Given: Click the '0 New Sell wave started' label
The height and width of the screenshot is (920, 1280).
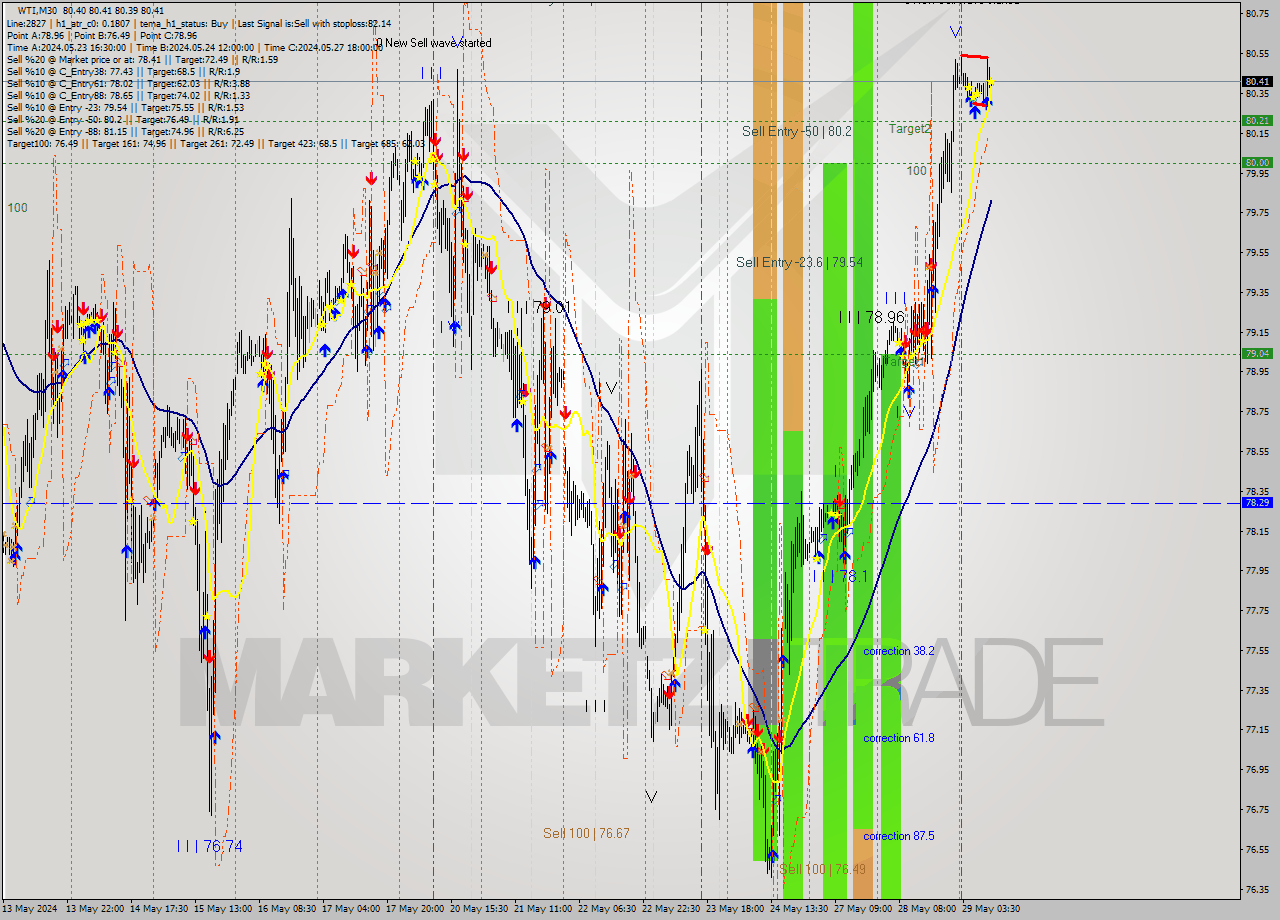Looking at the screenshot, I should point(433,43).
